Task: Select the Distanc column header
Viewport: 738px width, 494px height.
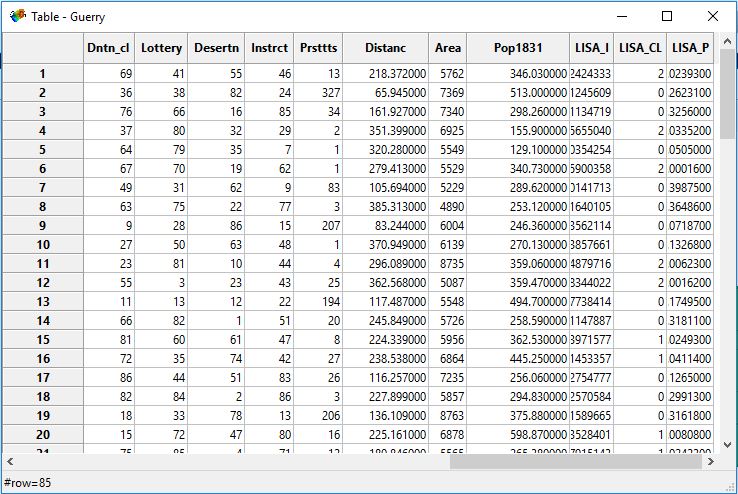Action: (x=385, y=48)
